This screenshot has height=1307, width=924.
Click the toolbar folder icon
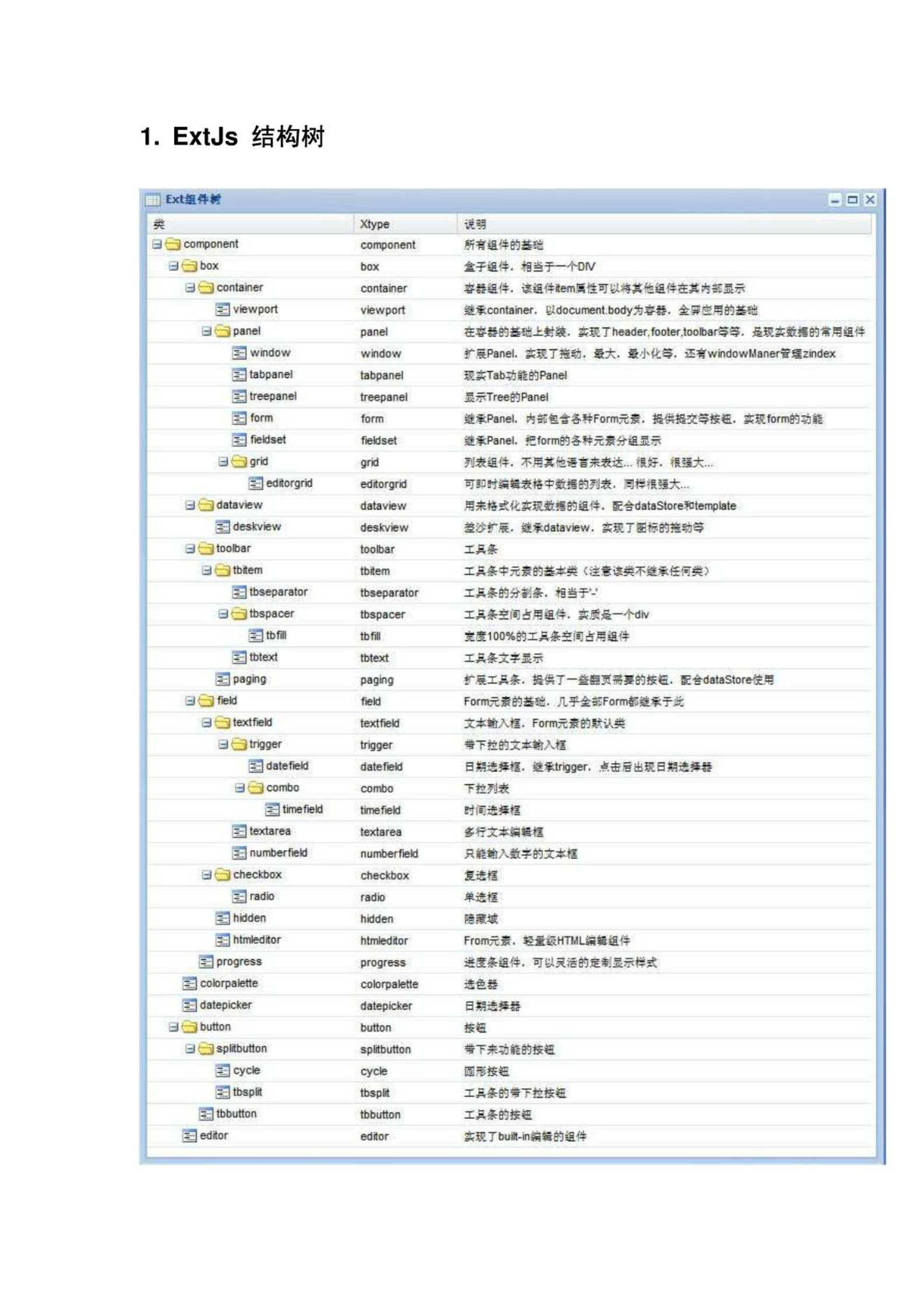[x=206, y=548]
